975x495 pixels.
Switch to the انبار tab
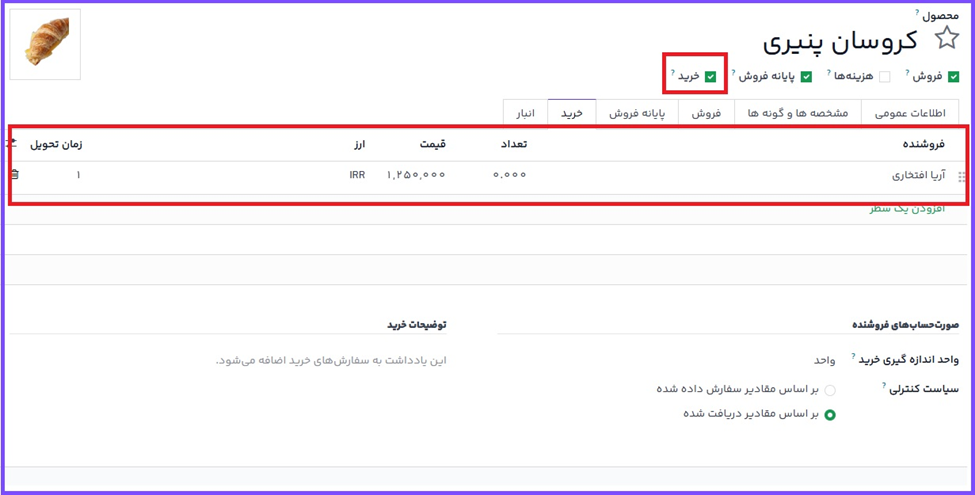coord(525,113)
